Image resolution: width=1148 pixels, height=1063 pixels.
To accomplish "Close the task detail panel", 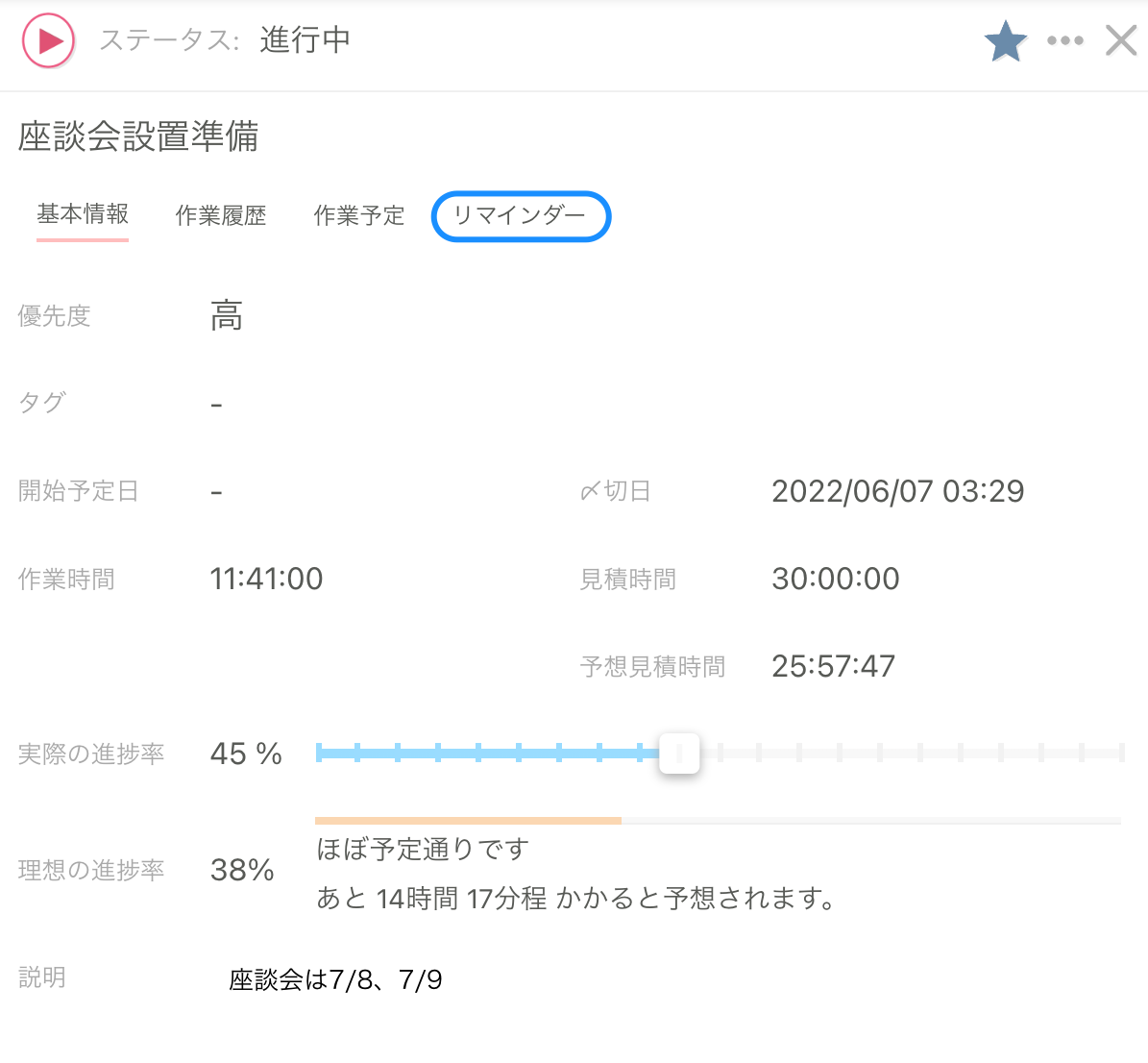I will [x=1121, y=41].
